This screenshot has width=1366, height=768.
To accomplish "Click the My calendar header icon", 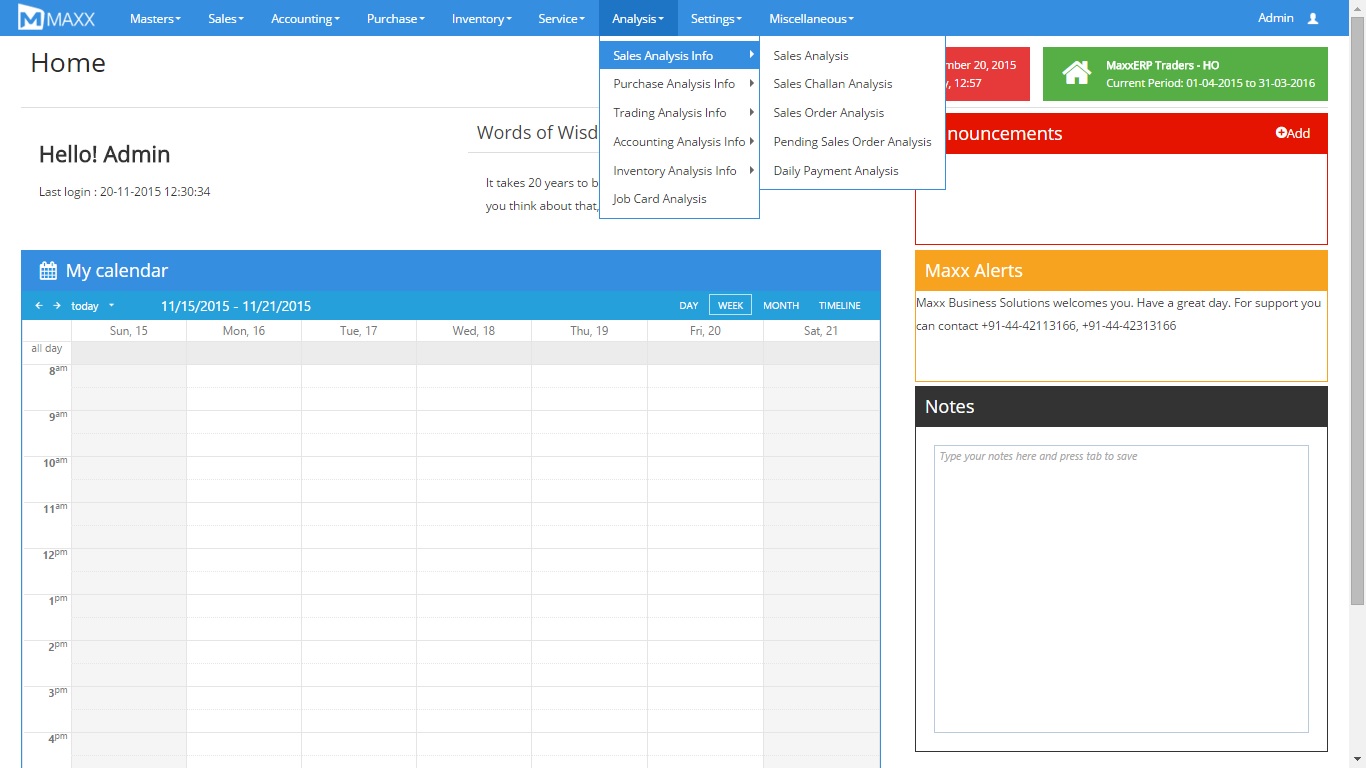I will pyautogui.click(x=48, y=271).
